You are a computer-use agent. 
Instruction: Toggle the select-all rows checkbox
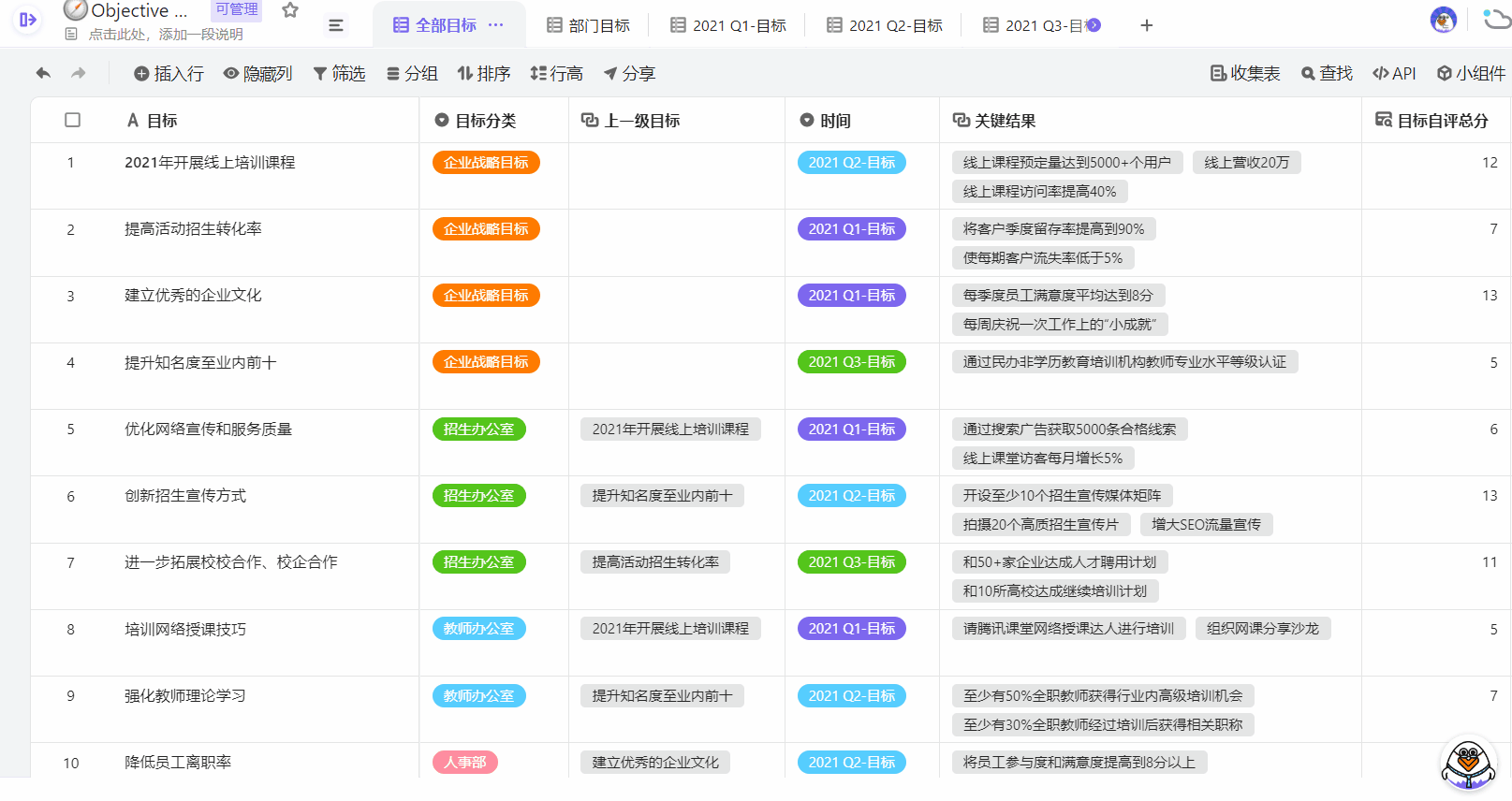point(72,120)
